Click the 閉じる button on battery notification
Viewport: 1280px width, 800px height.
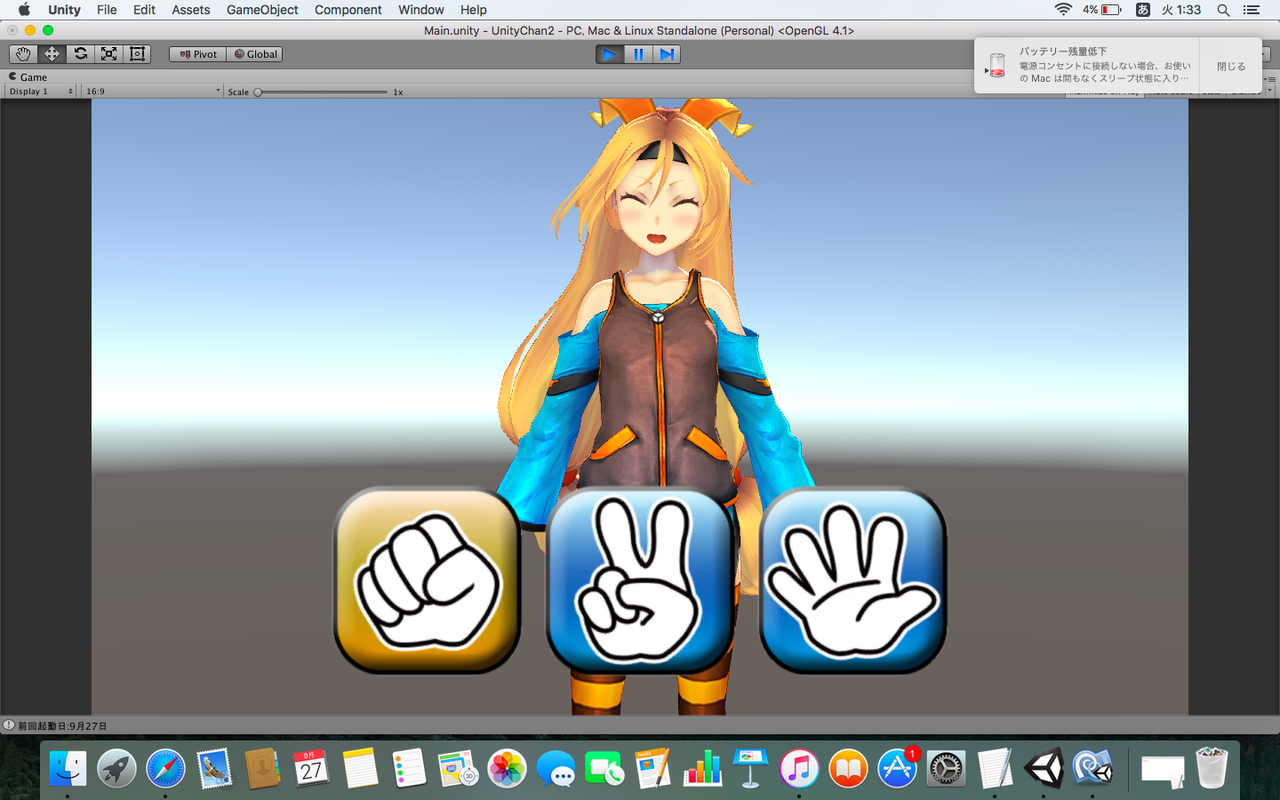pos(1231,67)
